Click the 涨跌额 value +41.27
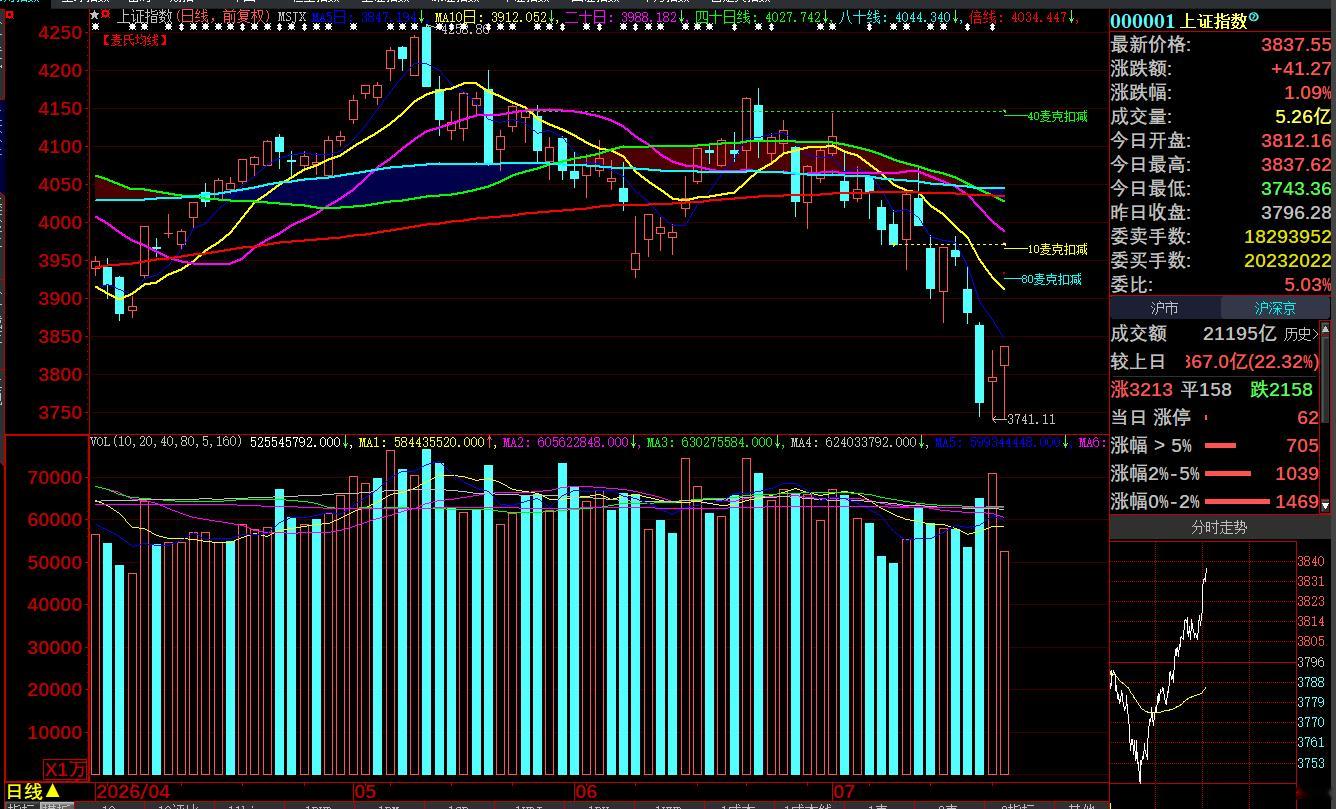The width and height of the screenshot is (1336, 809). (x=1301, y=69)
